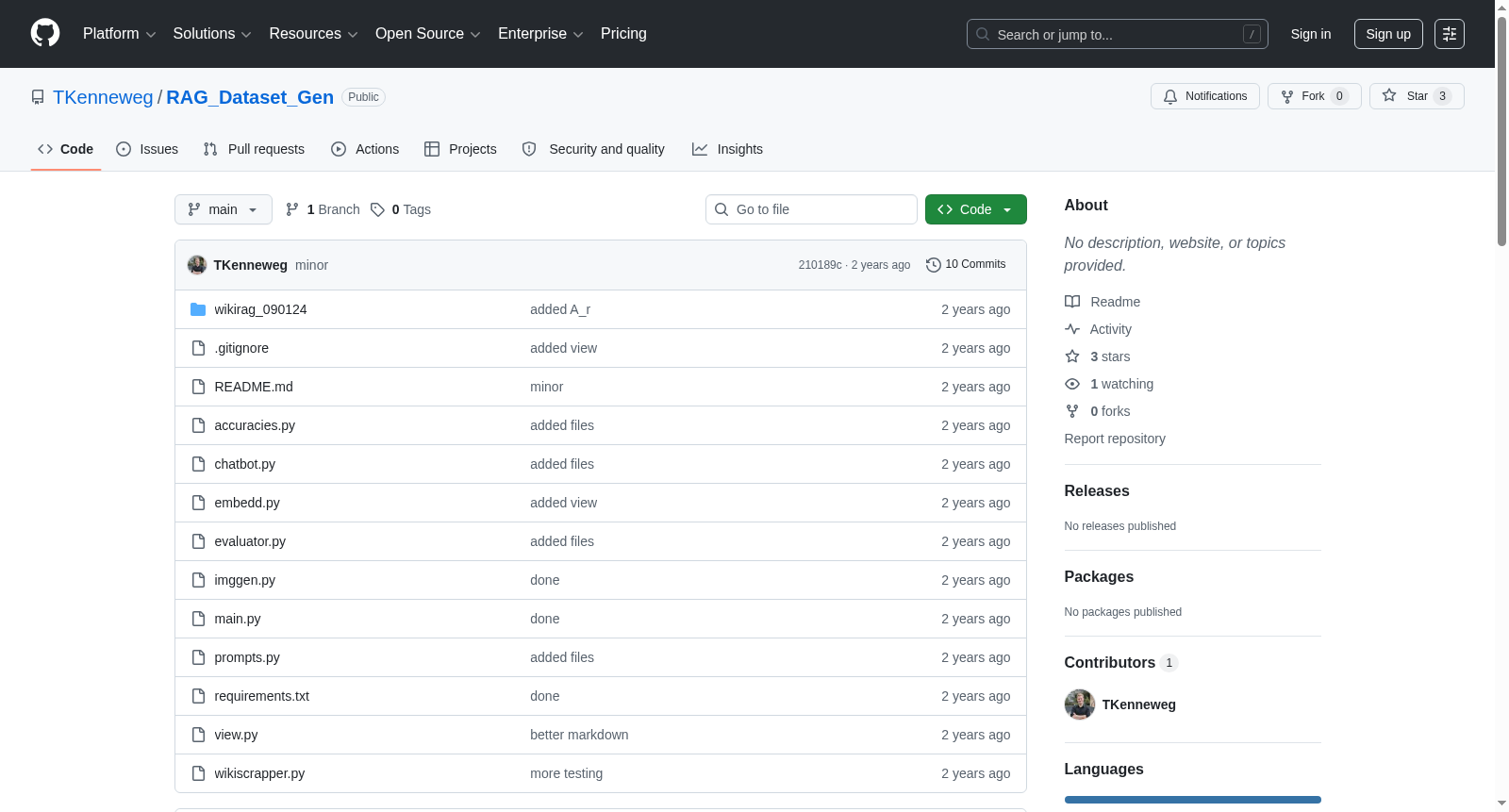This screenshot has width=1509, height=812.
Task: Expand the Resources menu
Action: 313,34
